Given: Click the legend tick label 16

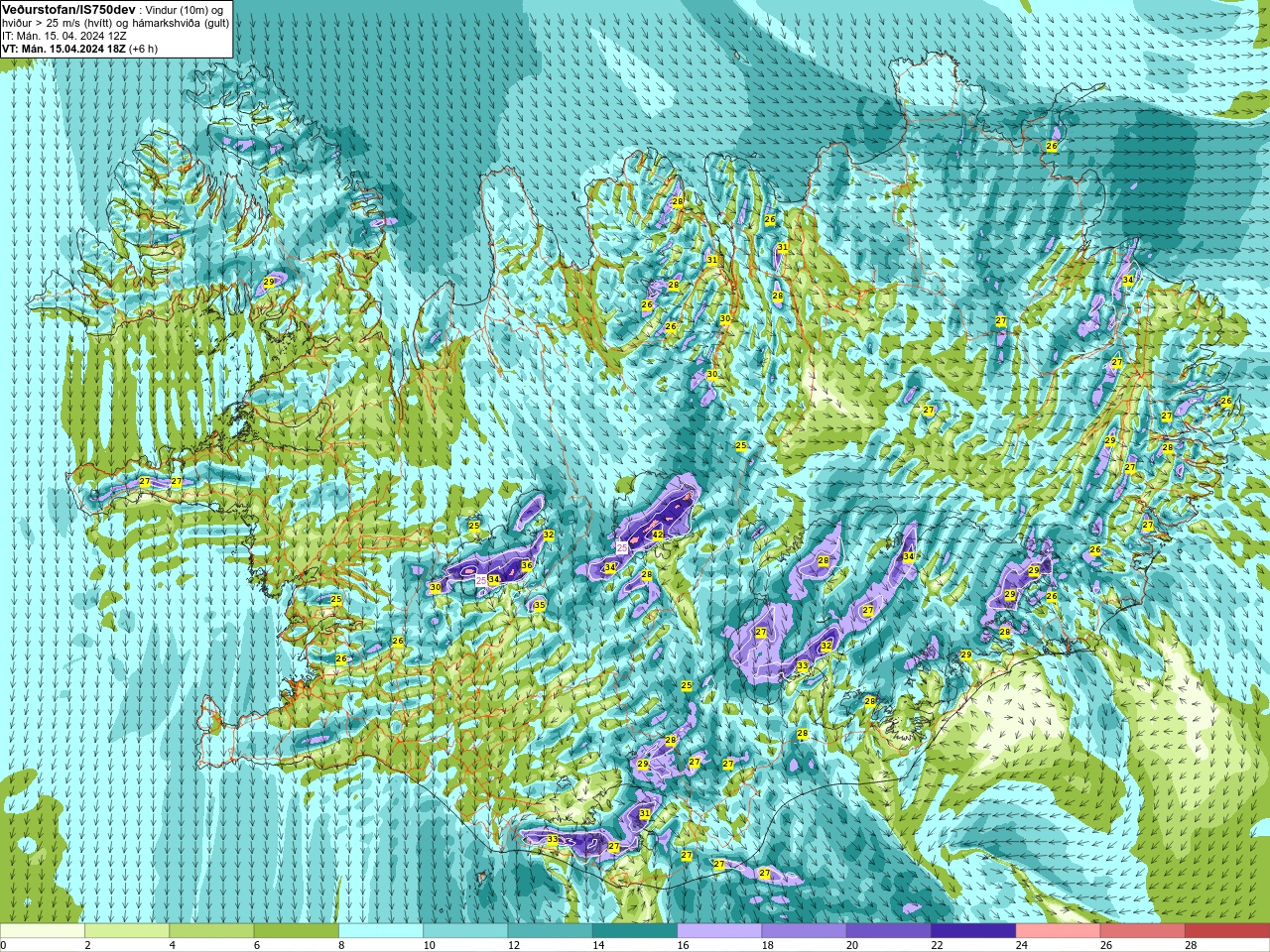Looking at the screenshot, I should coord(683,945).
